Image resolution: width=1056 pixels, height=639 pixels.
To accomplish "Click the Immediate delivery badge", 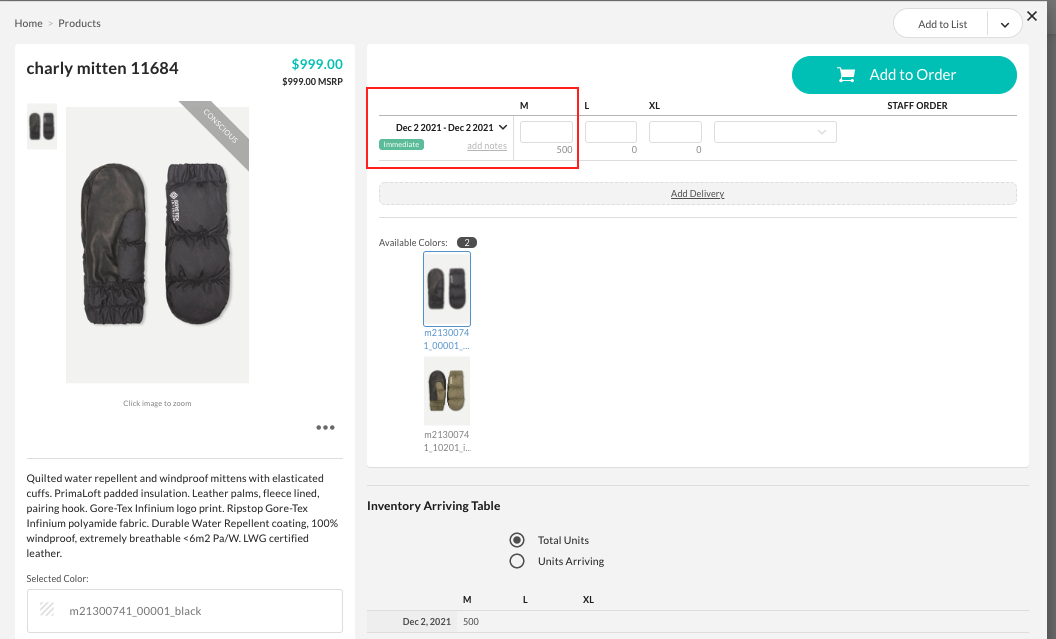I will coord(401,145).
